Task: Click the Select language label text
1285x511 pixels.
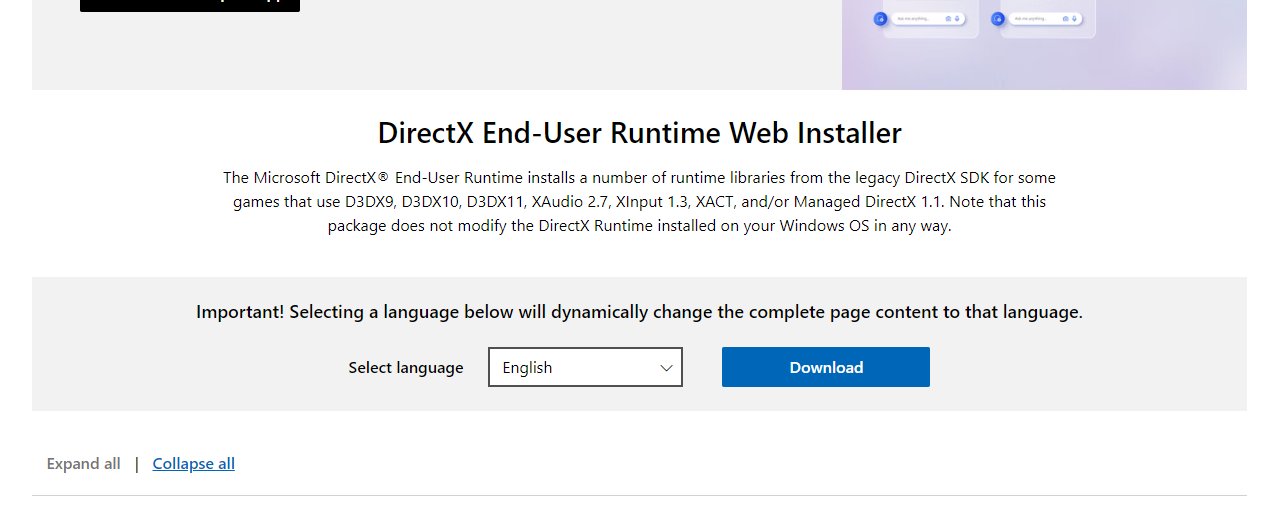Action: click(405, 368)
